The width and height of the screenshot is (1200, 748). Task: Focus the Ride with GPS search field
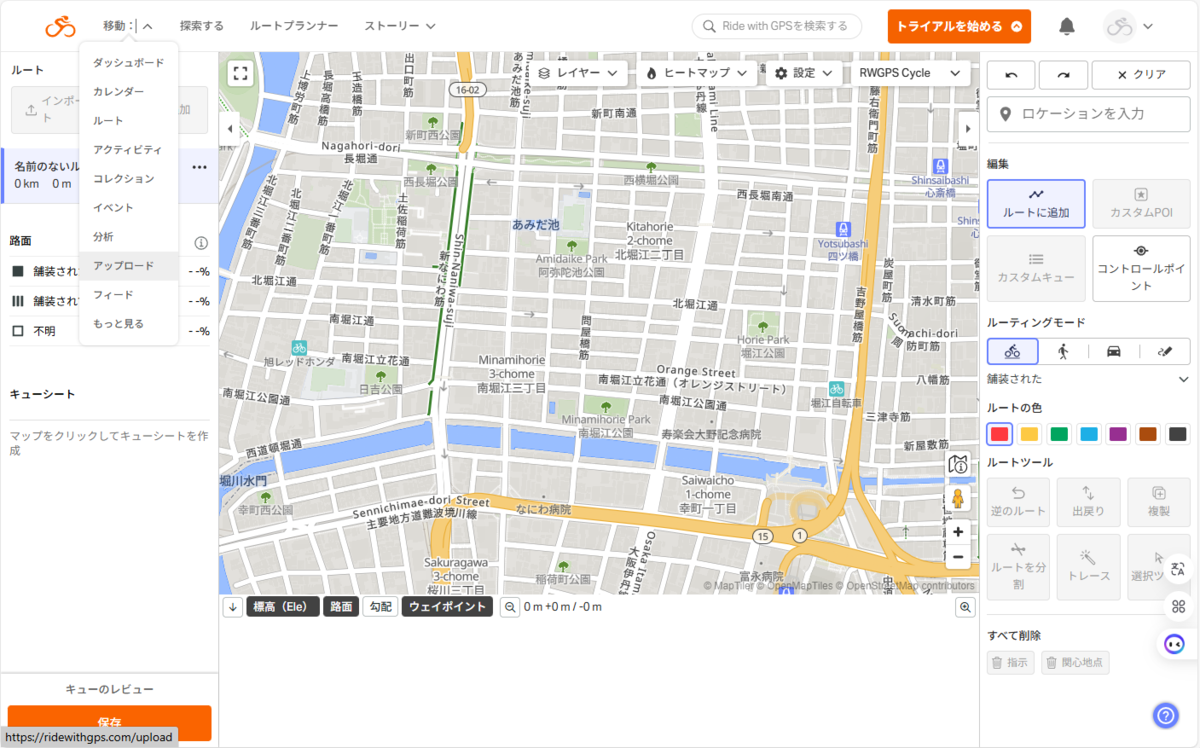tap(777, 26)
